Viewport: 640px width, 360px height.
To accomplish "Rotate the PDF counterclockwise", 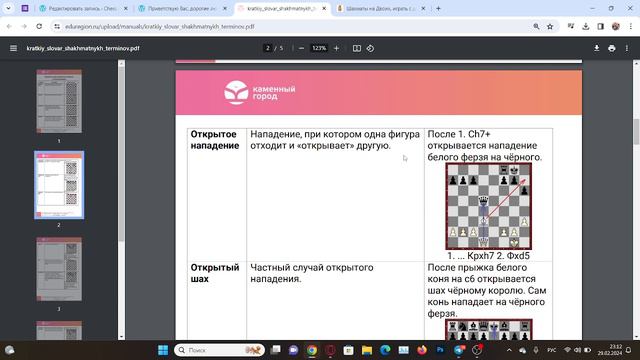I will (x=370, y=48).
